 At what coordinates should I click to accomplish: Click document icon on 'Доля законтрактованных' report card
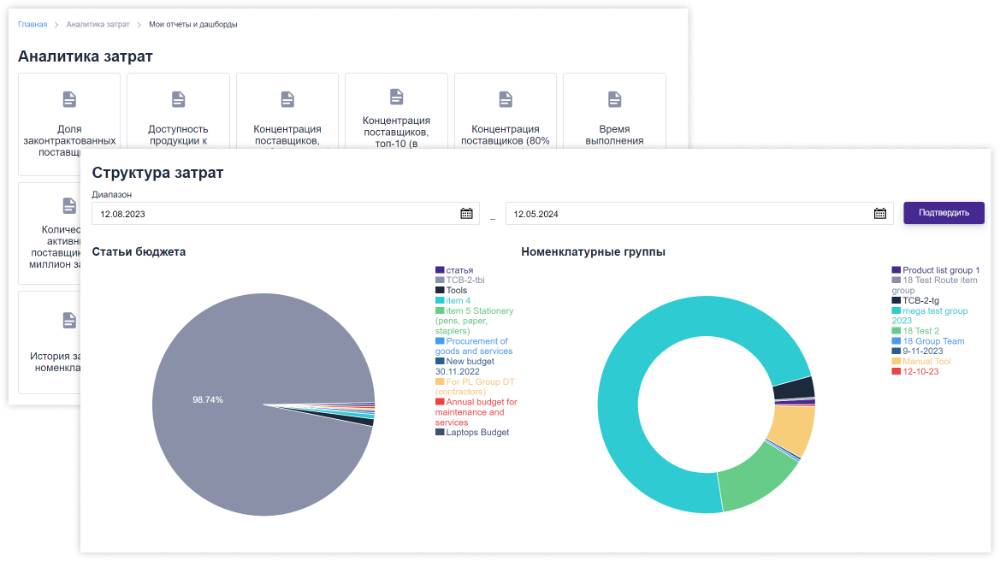click(69, 99)
